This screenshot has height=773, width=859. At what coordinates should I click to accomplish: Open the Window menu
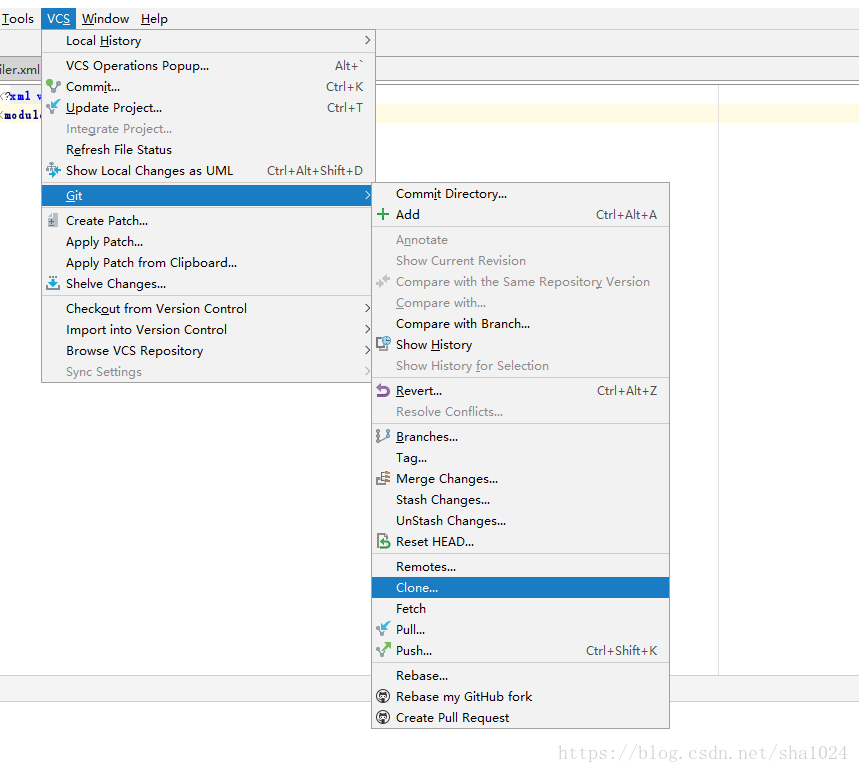point(105,19)
